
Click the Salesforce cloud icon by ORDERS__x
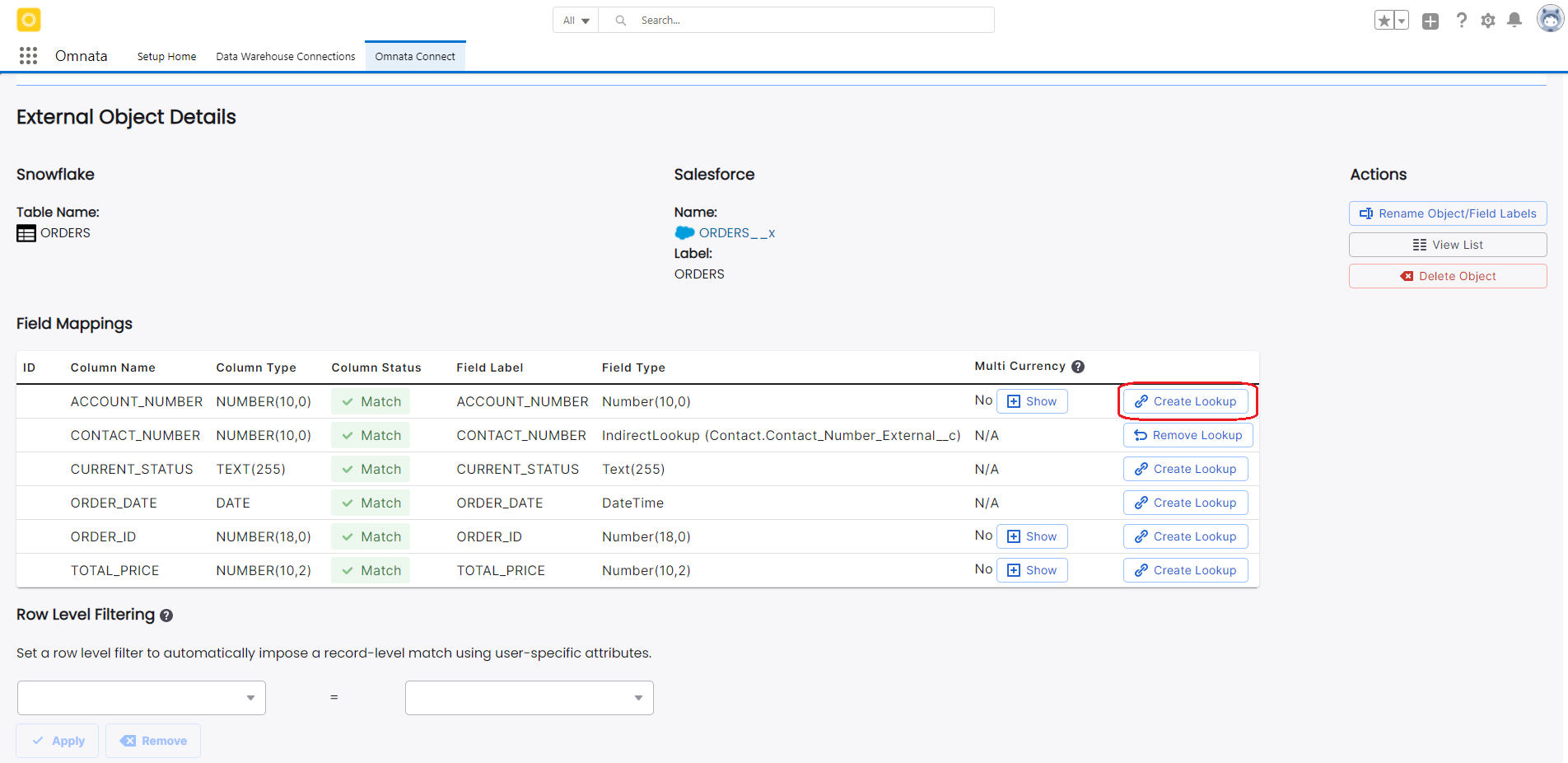[684, 233]
